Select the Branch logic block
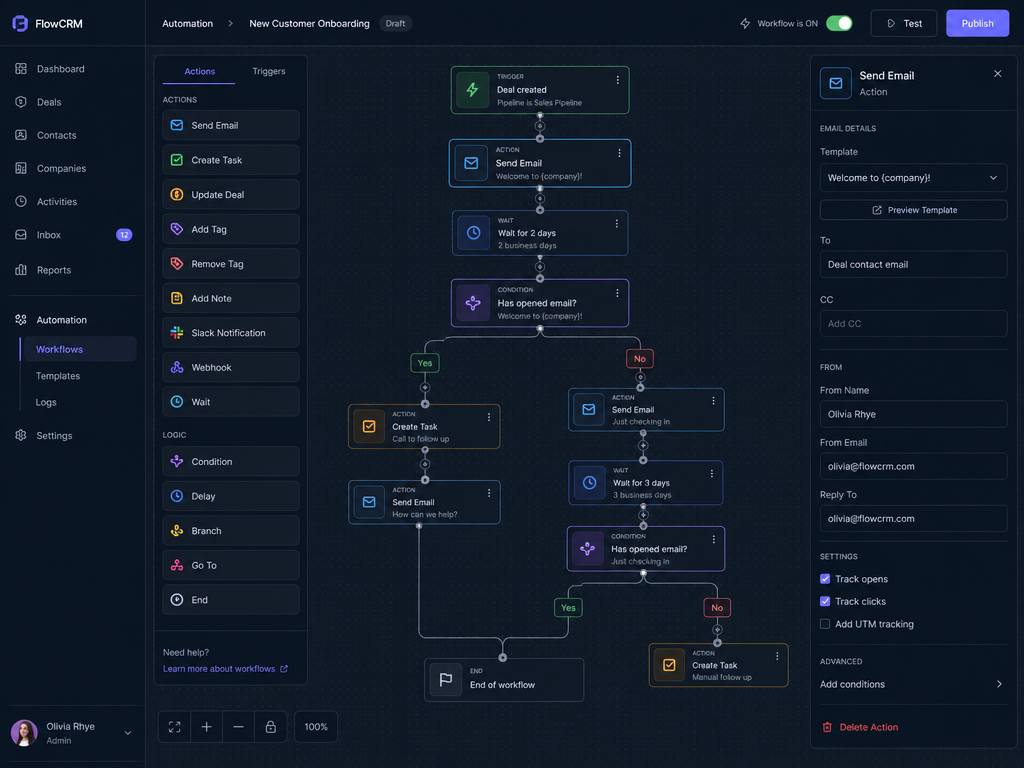The width and height of the screenshot is (1024, 768). click(x=231, y=531)
